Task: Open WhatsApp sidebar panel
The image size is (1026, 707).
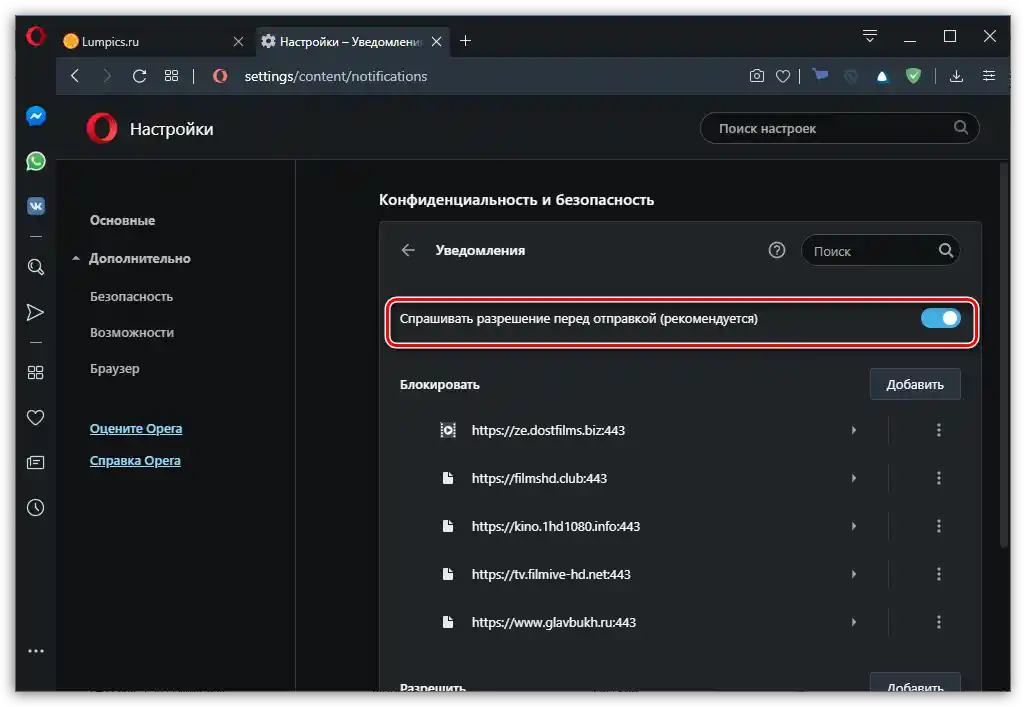Action: [35, 161]
